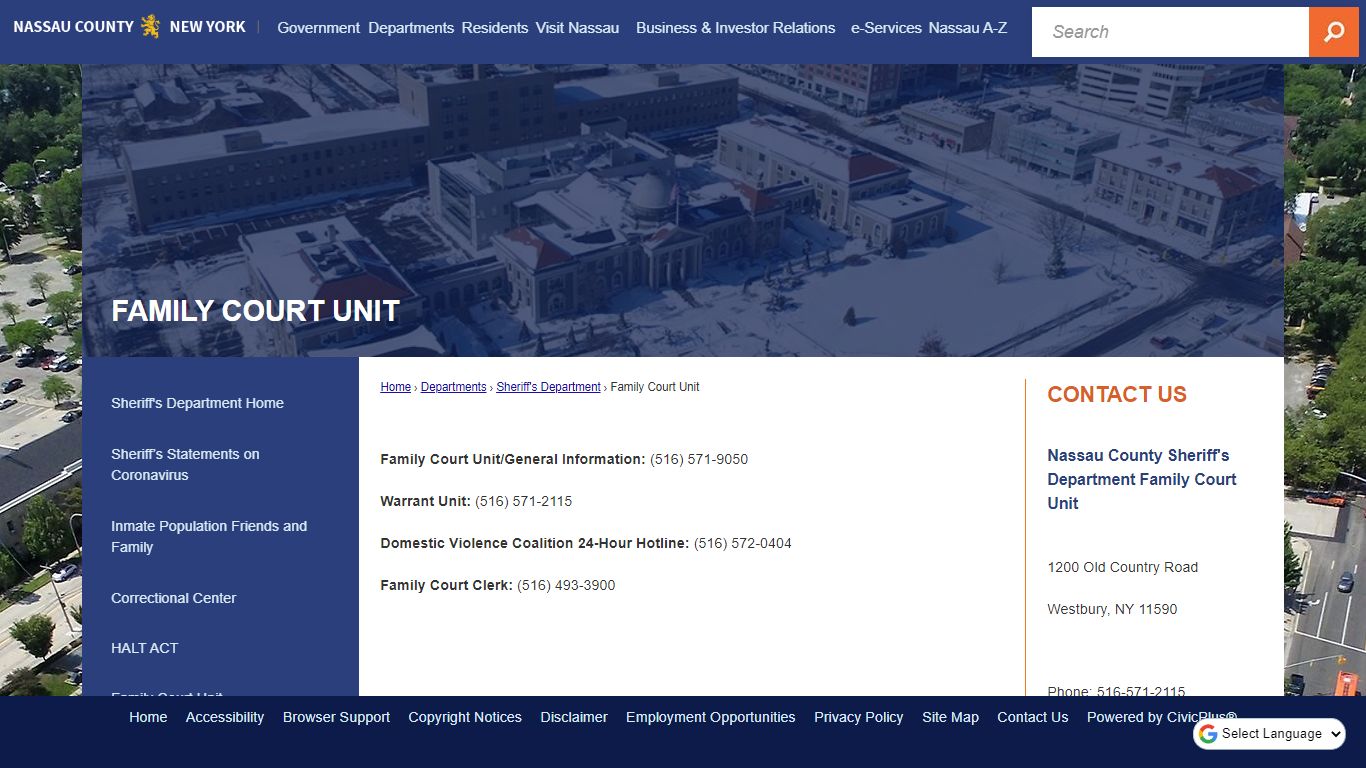Image resolution: width=1366 pixels, height=768 pixels.
Task: Open footer Contact Us link
Action: [x=1032, y=717]
